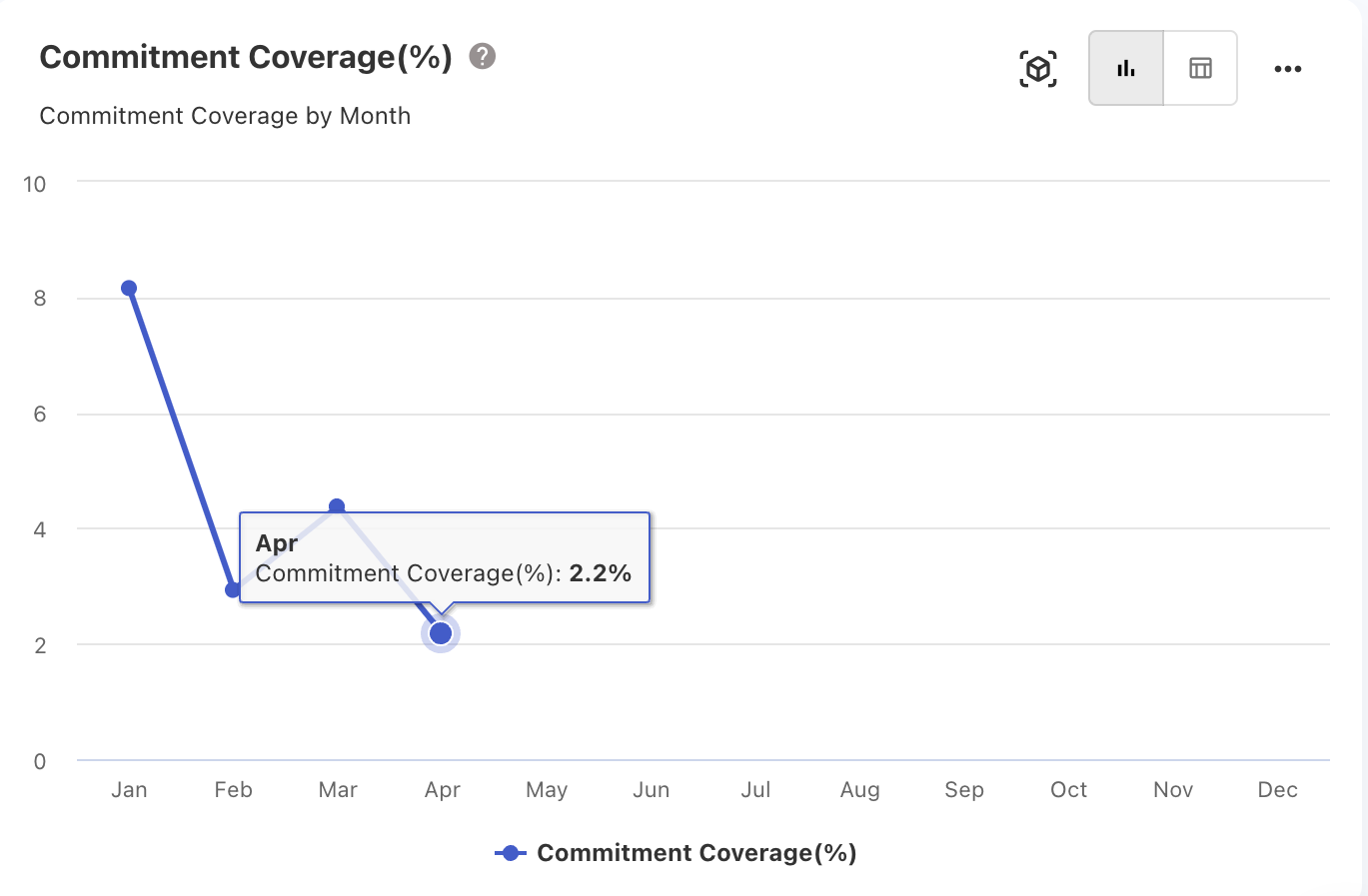1368x896 pixels.
Task: Click the 10 y-axis label
Action: pyautogui.click(x=35, y=184)
